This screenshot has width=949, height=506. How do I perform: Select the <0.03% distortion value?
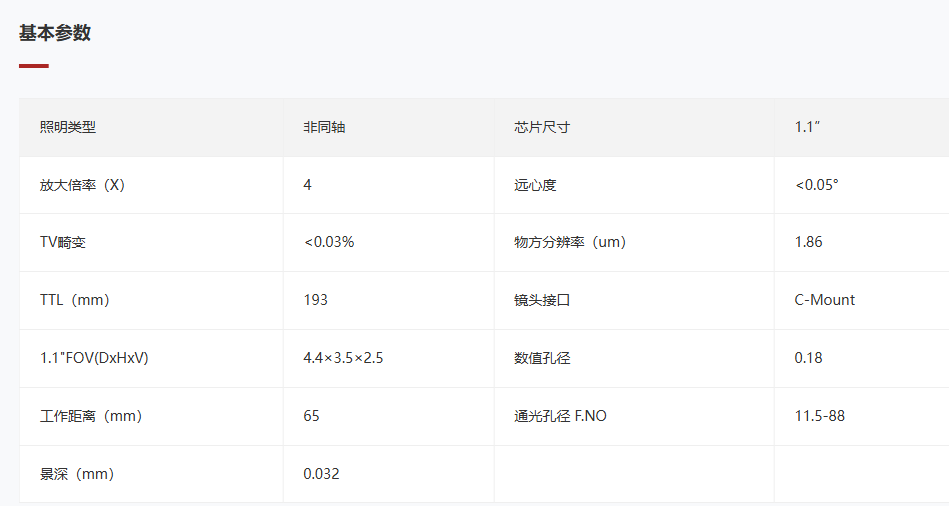coord(329,242)
